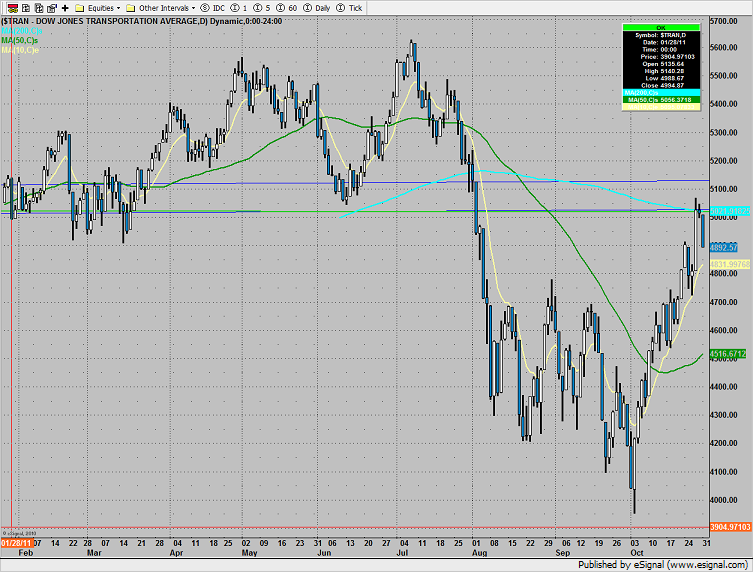Switch chart to Tick interval label
The height and width of the screenshot is (572, 753).
pos(355,8)
